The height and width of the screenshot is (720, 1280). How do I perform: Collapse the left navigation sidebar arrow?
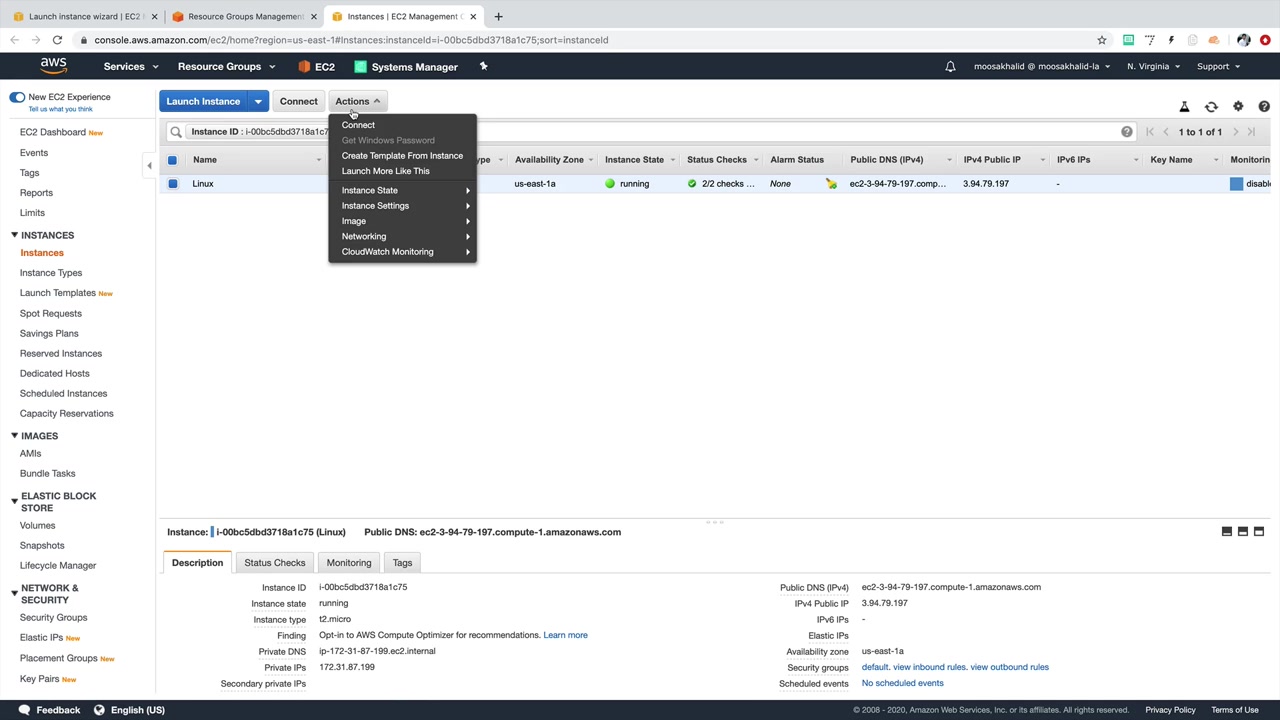pyautogui.click(x=149, y=166)
